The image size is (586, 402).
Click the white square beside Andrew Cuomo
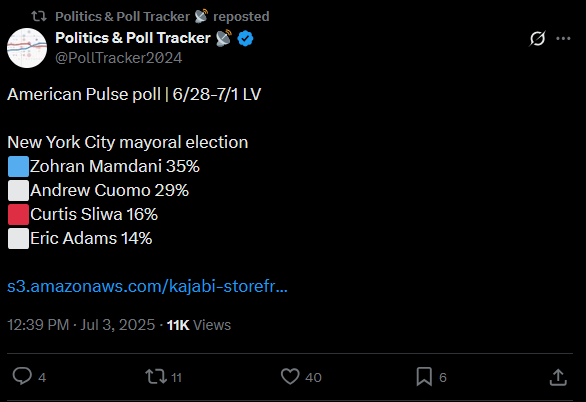18,191
